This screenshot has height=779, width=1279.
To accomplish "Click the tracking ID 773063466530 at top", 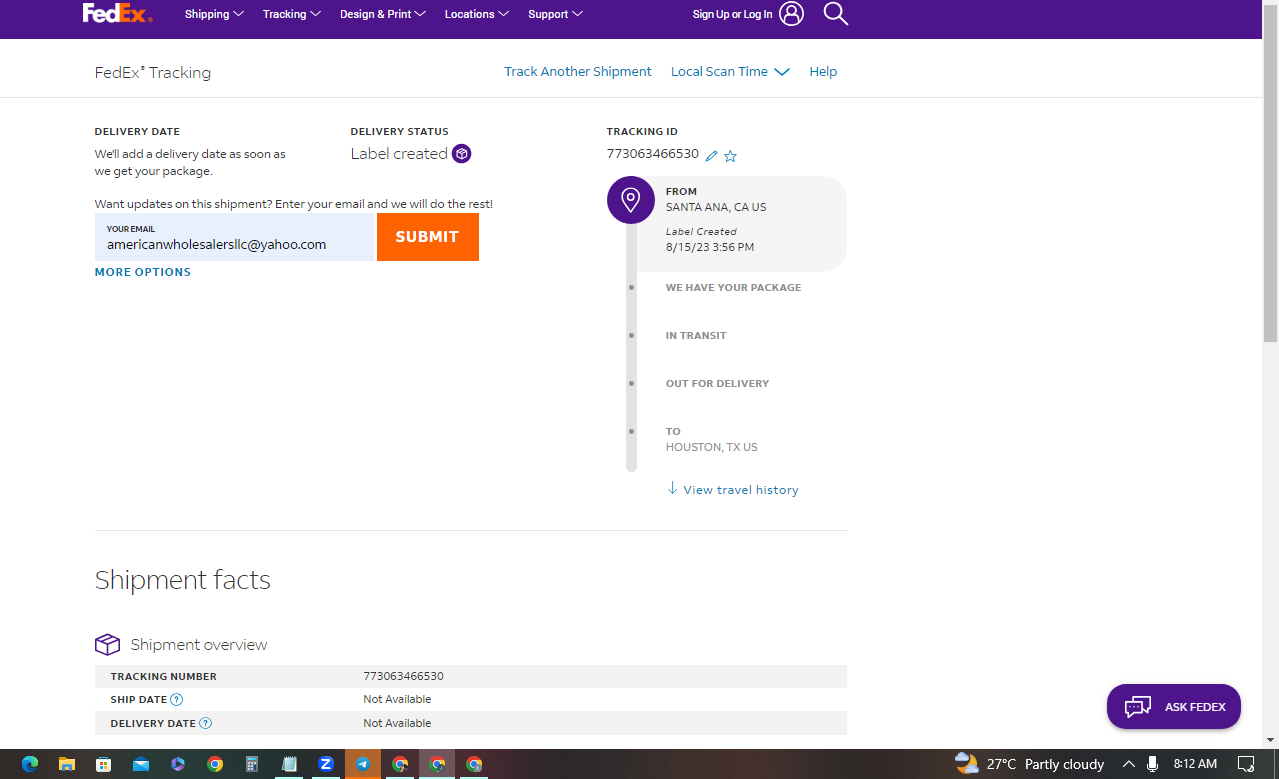I will (x=653, y=154).
